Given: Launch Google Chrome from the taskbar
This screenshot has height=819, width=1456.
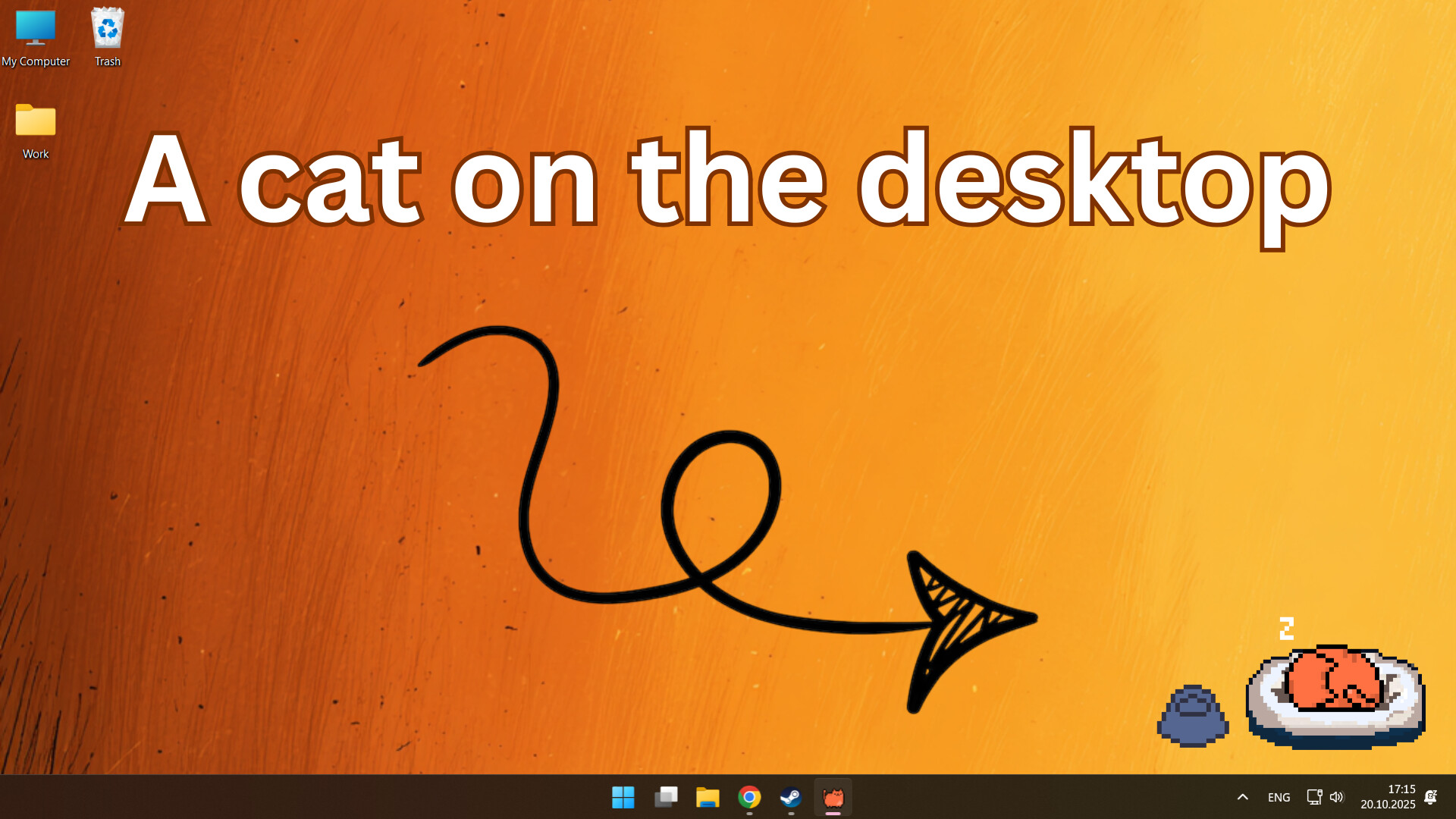Looking at the screenshot, I should pos(749,797).
